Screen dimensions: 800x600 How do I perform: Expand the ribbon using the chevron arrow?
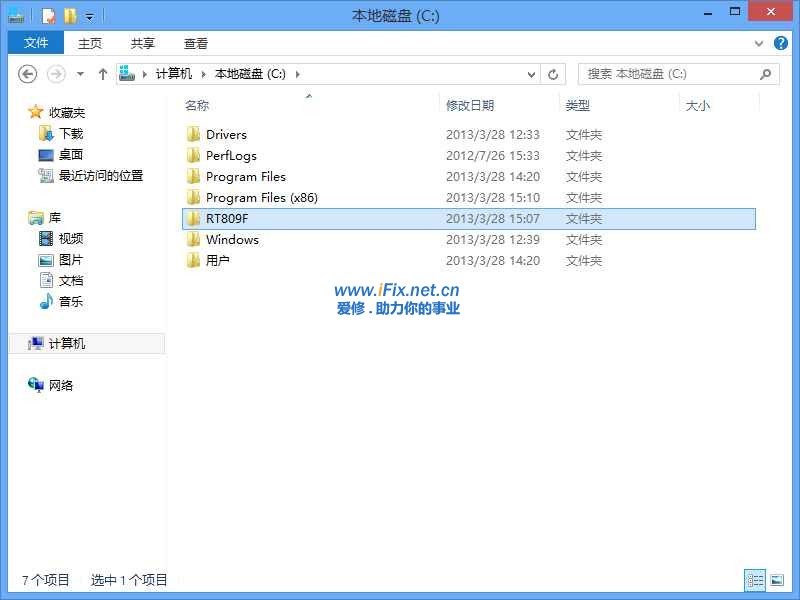click(759, 44)
